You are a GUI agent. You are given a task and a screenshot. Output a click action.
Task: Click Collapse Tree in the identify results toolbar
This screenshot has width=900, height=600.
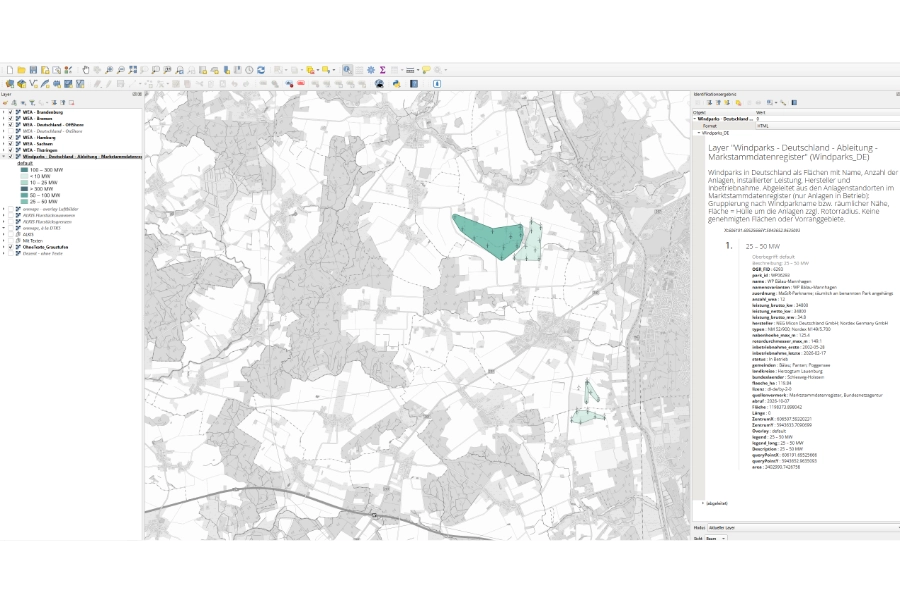(x=718, y=103)
